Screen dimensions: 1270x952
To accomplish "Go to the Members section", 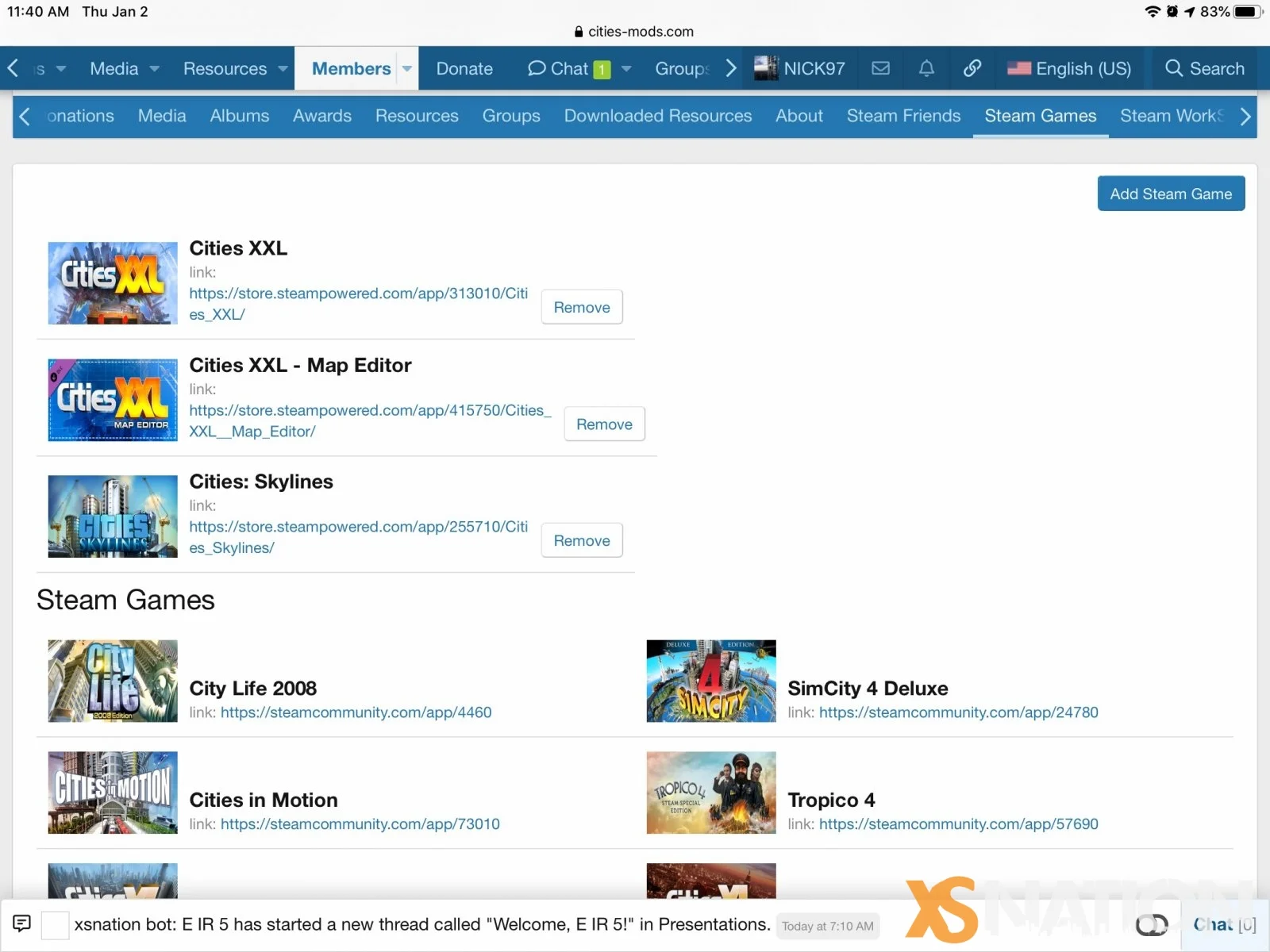I will (x=351, y=68).
